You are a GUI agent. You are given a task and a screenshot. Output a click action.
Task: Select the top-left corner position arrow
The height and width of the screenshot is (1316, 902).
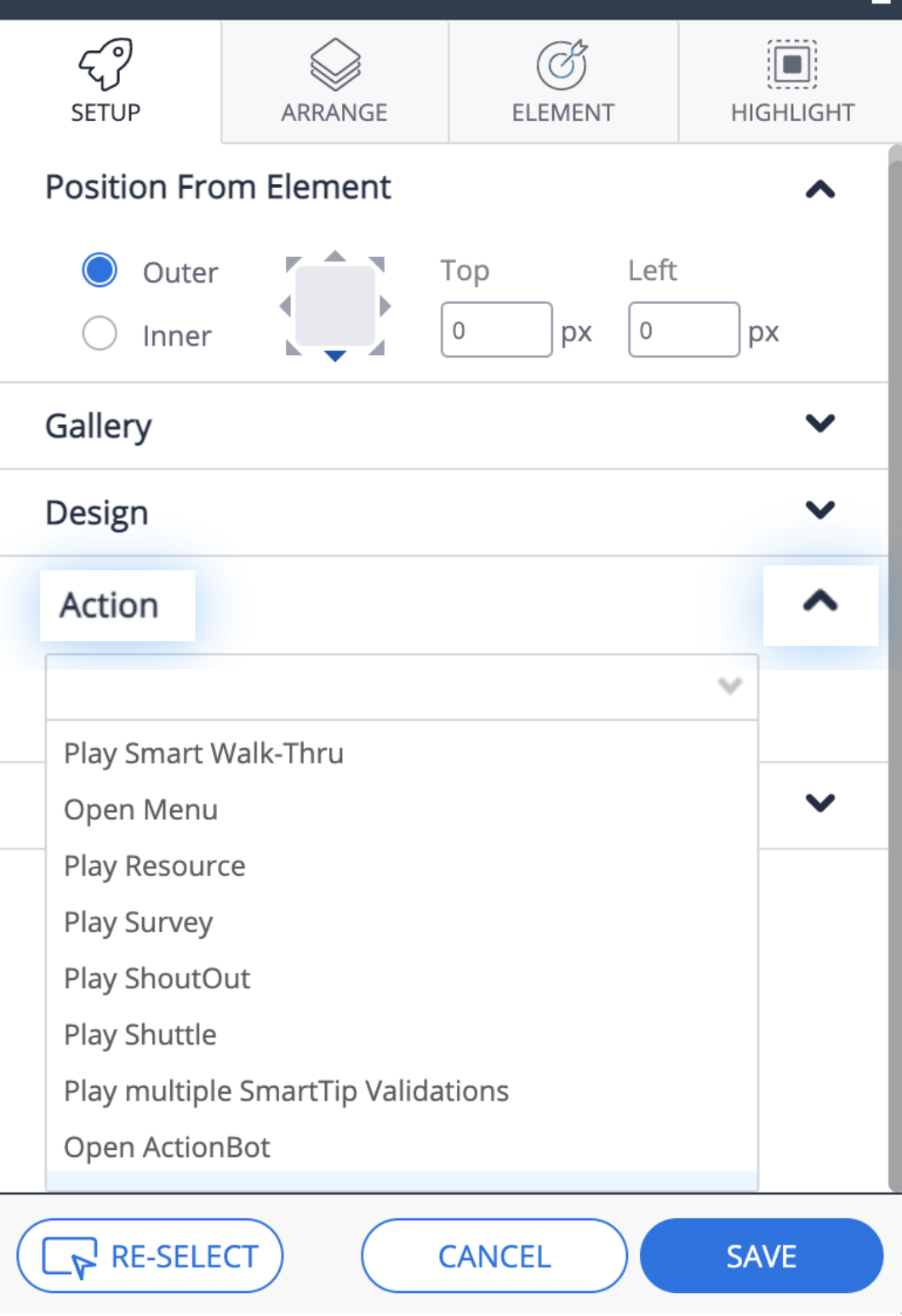pyautogui.click(x=293, y=264)
